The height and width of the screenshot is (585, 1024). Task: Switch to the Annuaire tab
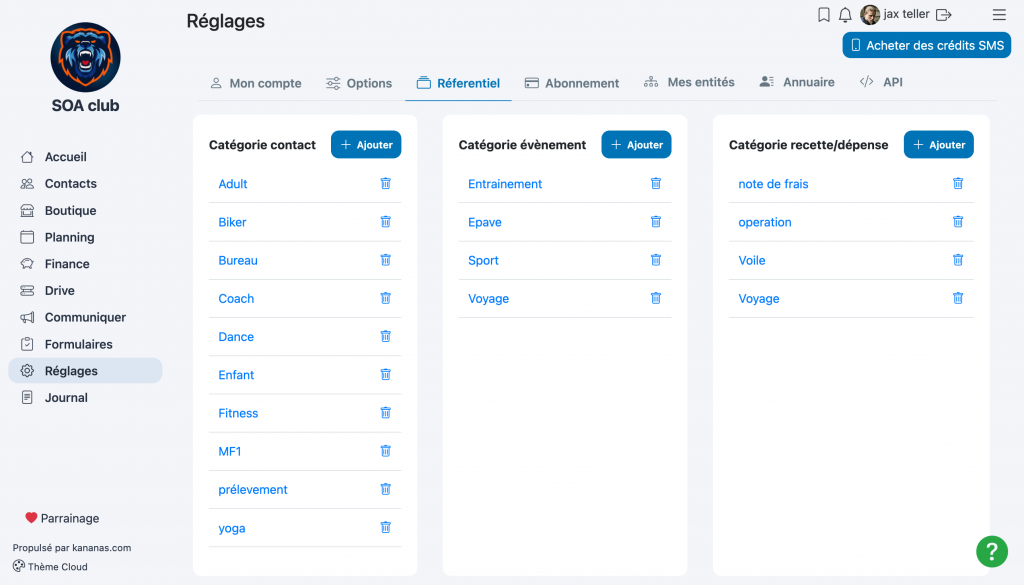[797, 82]
